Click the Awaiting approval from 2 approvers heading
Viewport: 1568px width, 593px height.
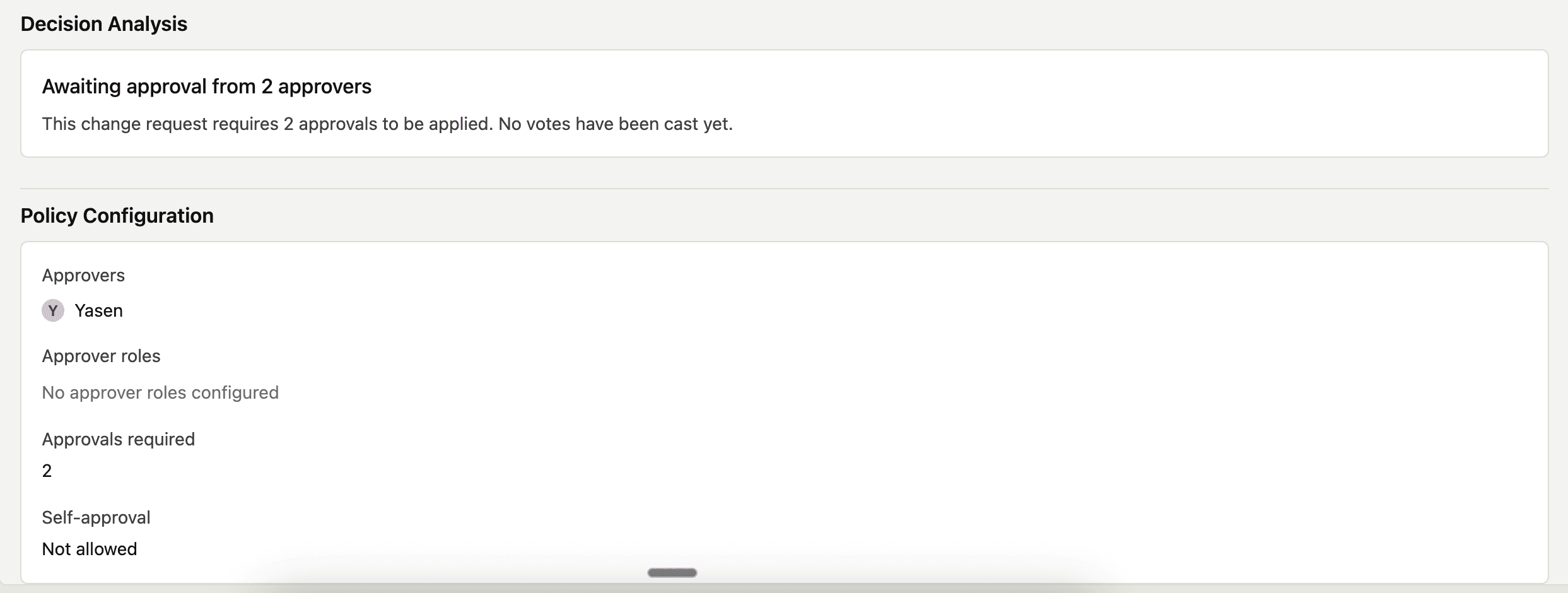tap(207, 86)
